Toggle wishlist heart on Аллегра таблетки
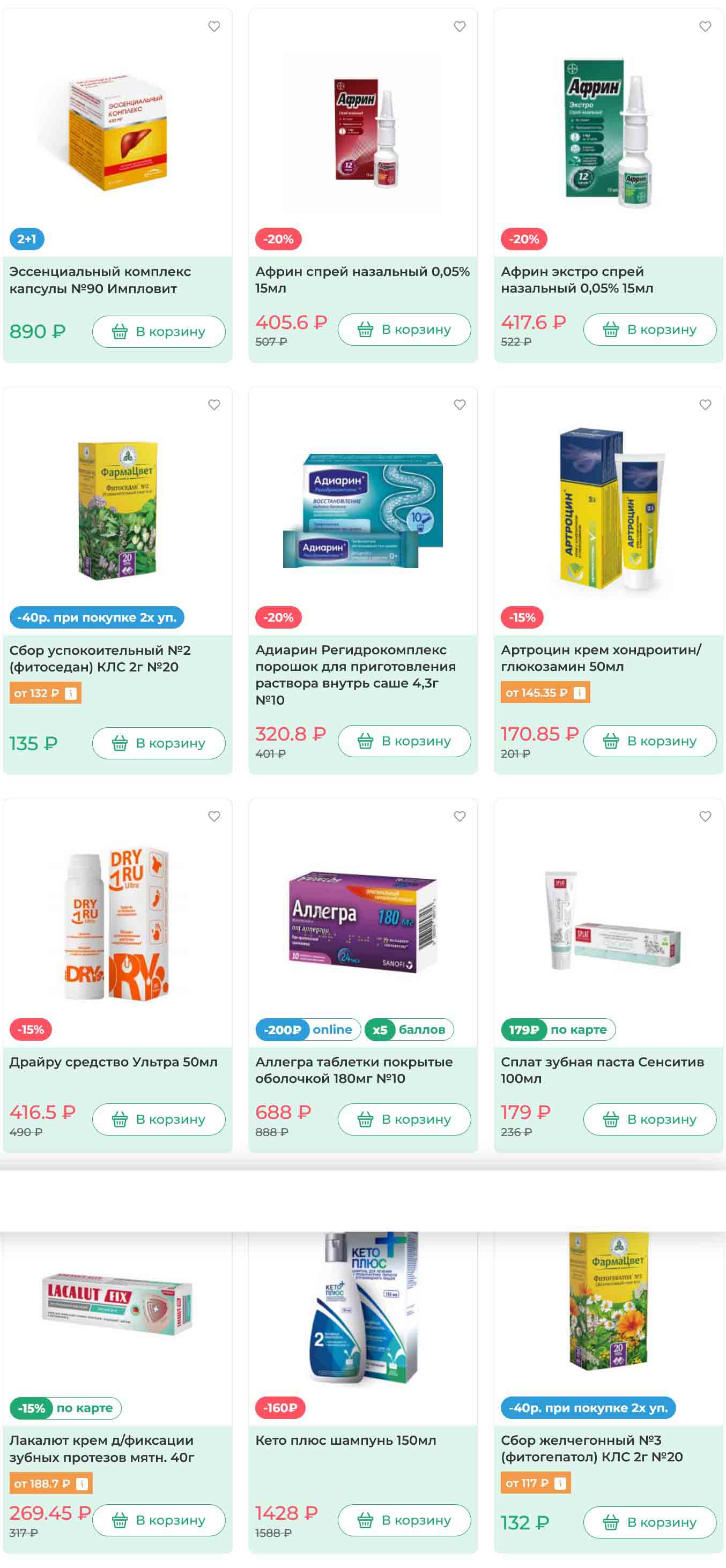 pos(460,816)
